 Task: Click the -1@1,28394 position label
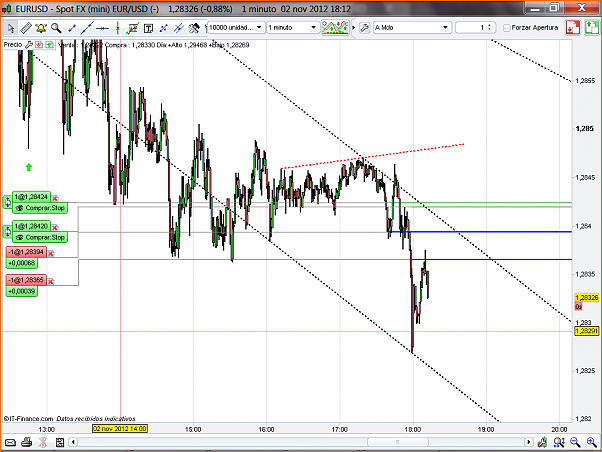[26, 252]
